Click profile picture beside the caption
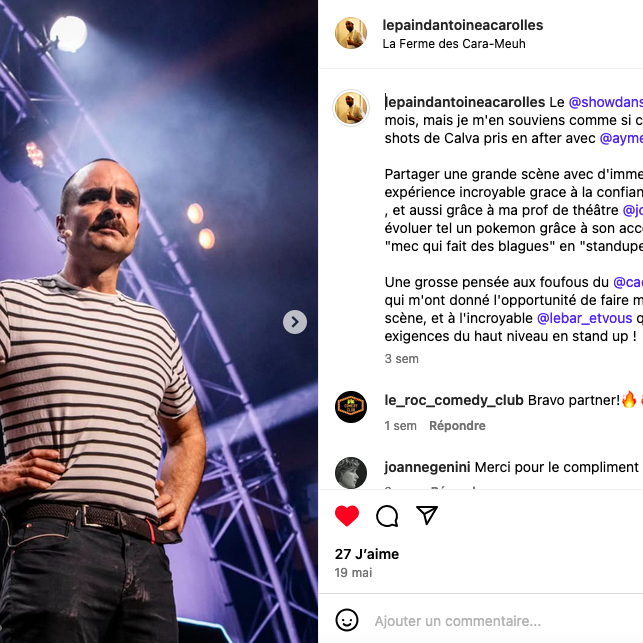This screenshot has height=643, width=643. point(351,108)
